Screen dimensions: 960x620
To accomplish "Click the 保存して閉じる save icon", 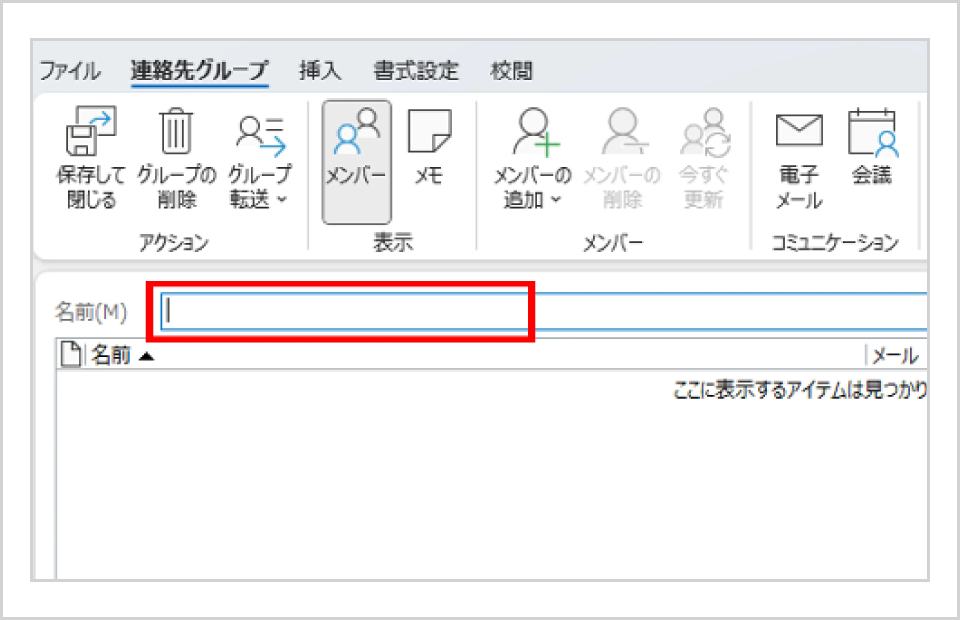I will (91, 132).
